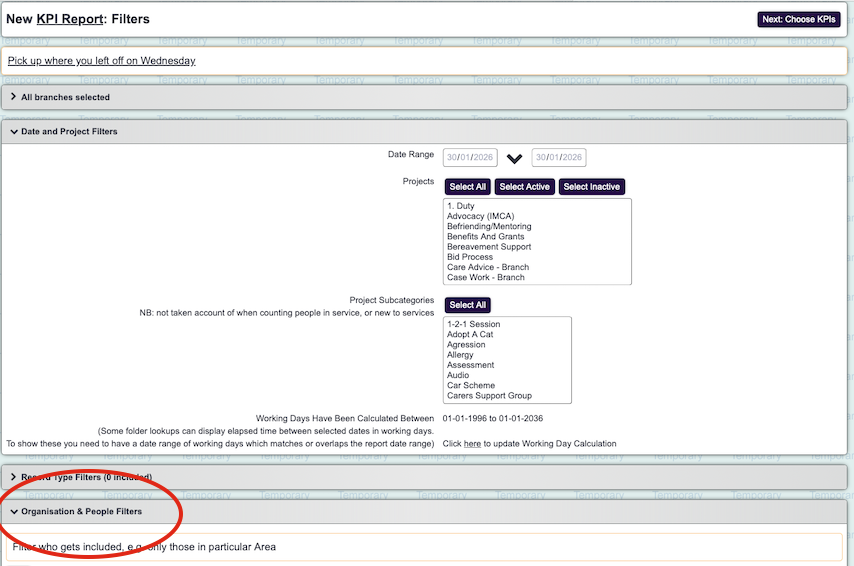The image size is (854, 566).
Task: Click the end date range field
Action: tap(558, 158)
